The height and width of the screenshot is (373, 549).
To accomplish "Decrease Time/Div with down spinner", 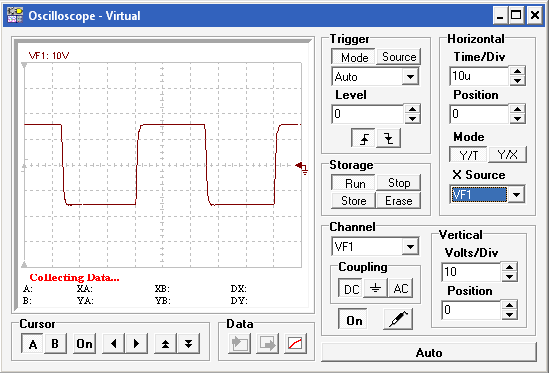I will click(x=517, y=81).
